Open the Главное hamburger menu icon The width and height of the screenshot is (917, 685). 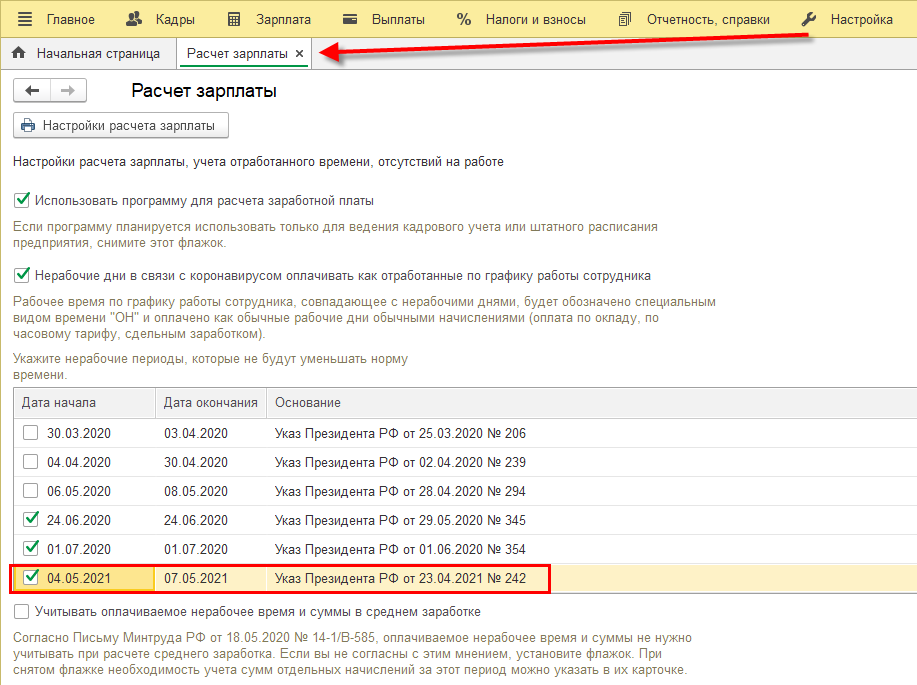point(25,19)
